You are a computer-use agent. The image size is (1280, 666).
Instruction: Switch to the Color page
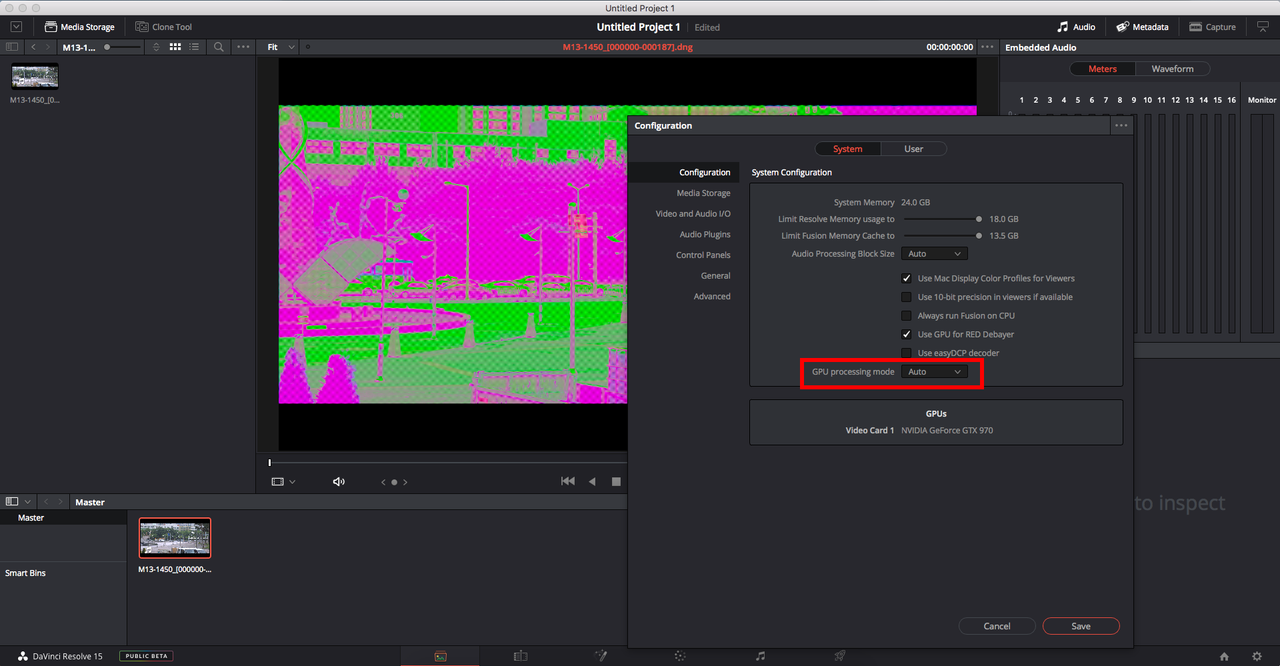(680, 656)
